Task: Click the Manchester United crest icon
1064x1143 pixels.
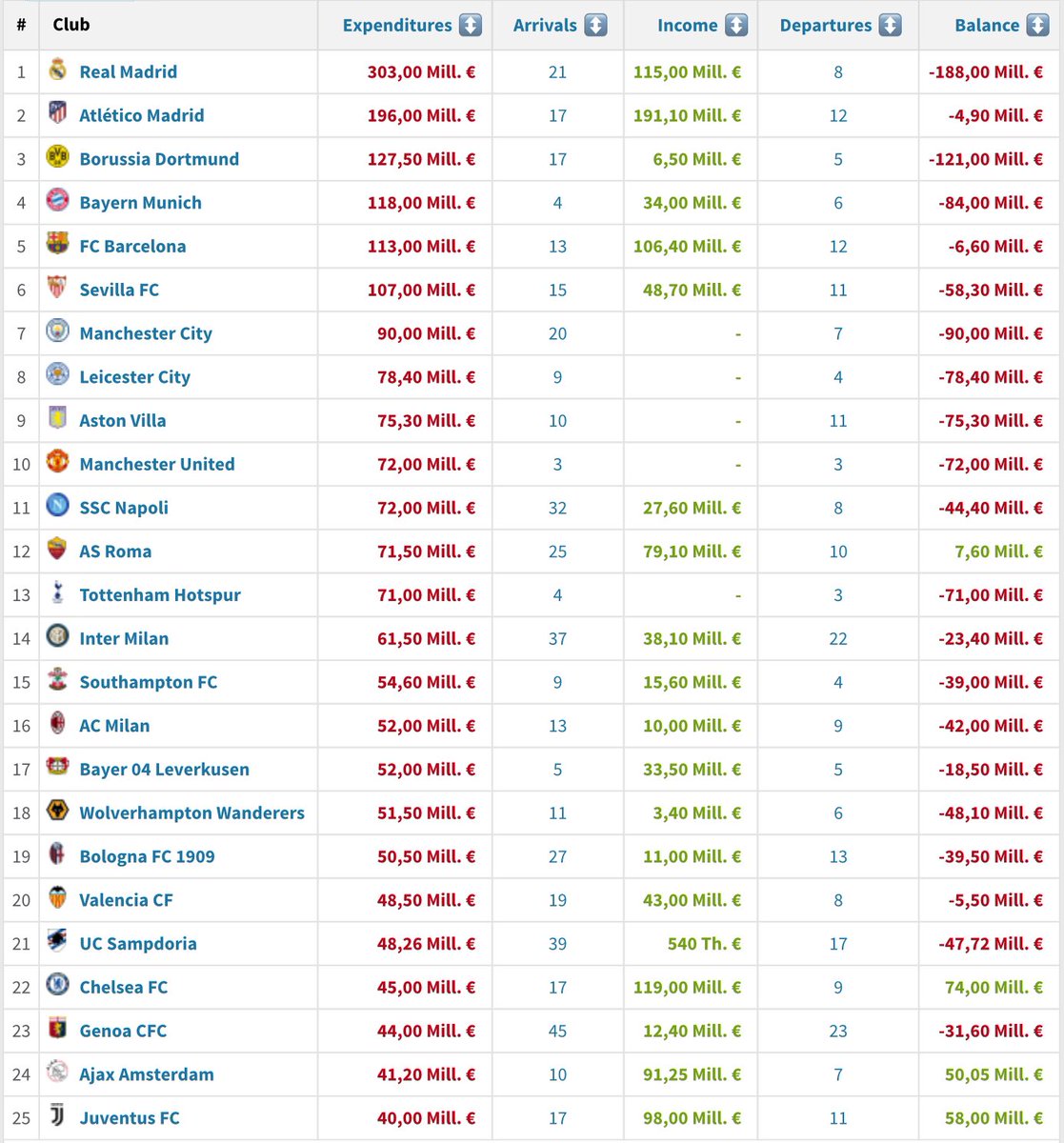Action: click(x=57, y=463)
